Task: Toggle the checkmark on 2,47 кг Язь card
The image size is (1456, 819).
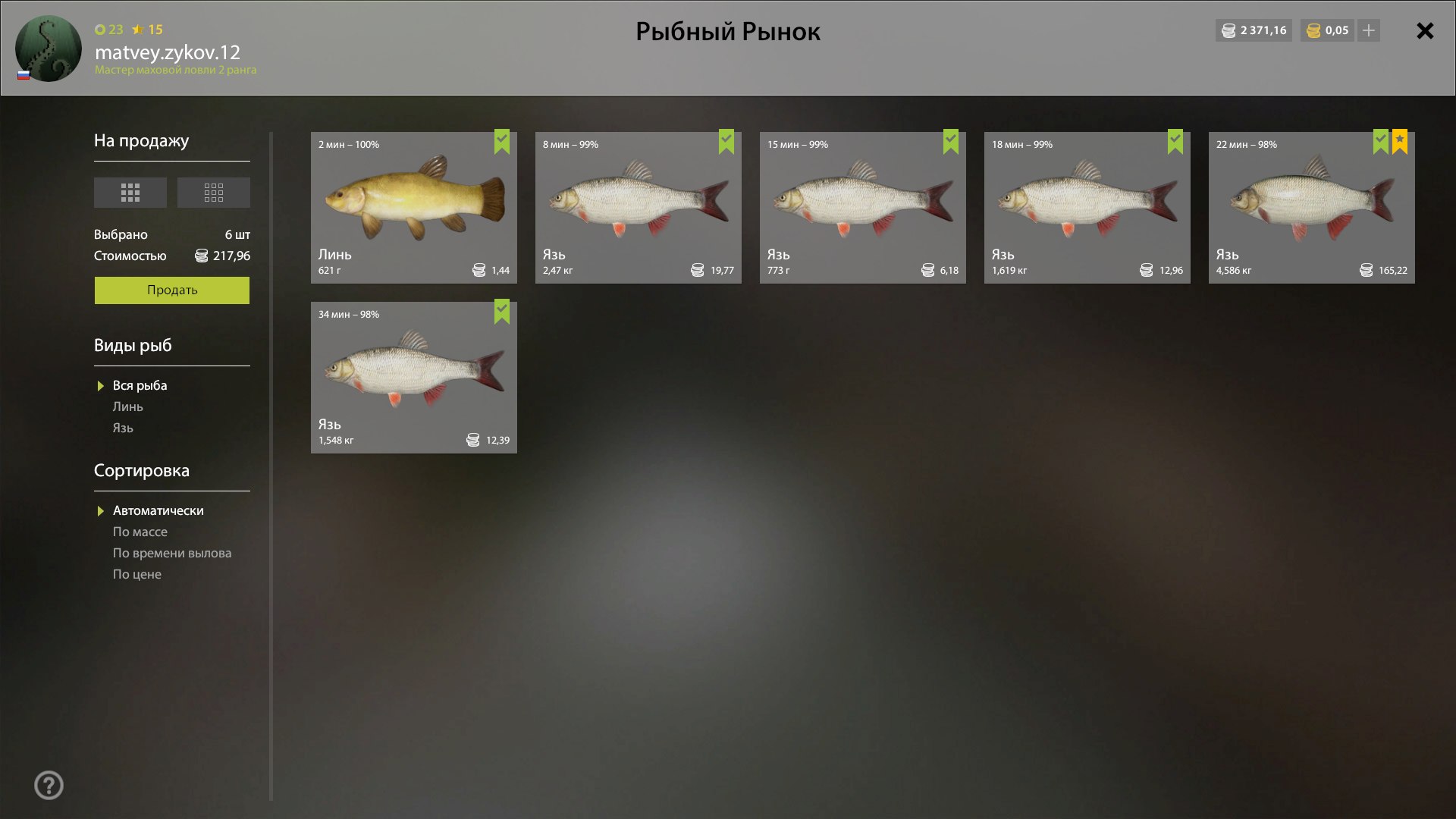Action: click(x=726, y=141)
